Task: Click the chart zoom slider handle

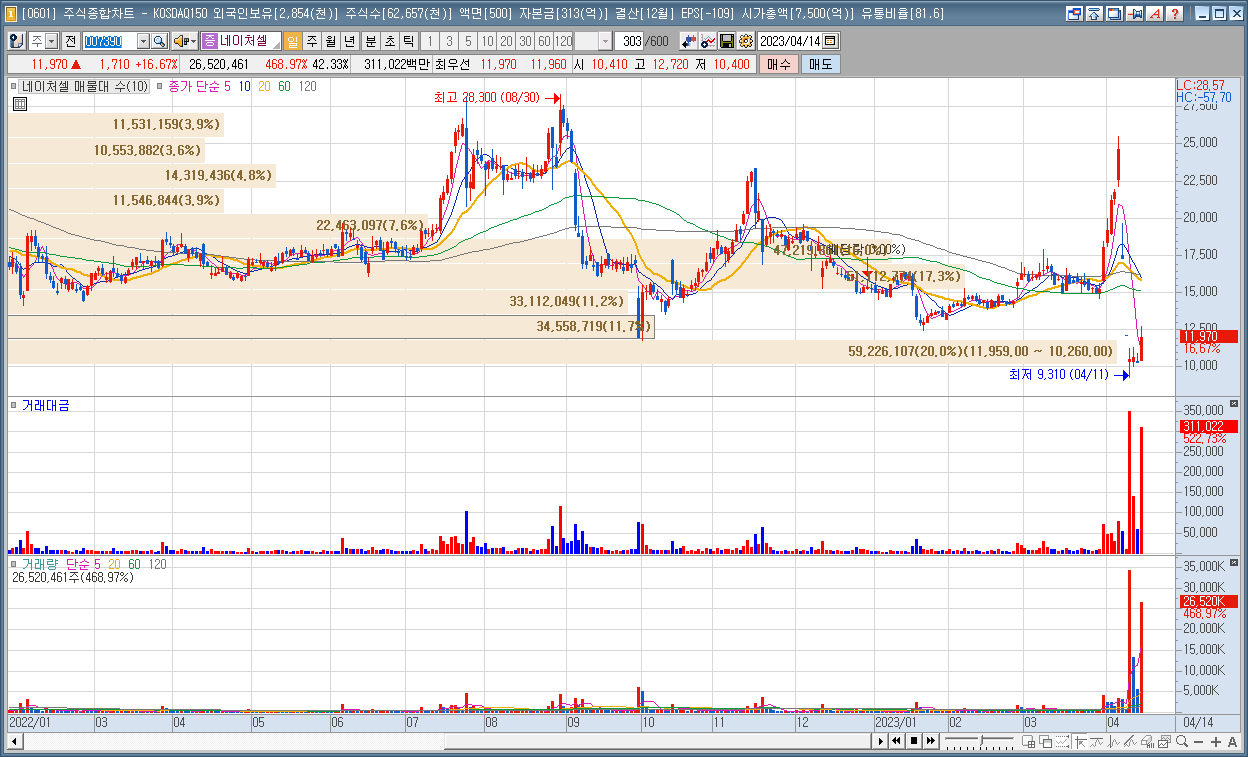Action: (981, 740)
